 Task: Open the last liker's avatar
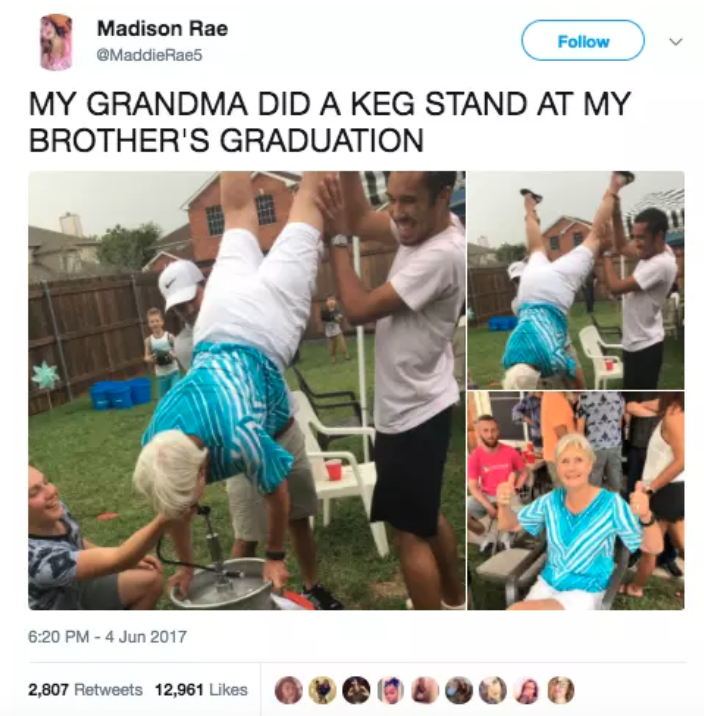point(561,690)
